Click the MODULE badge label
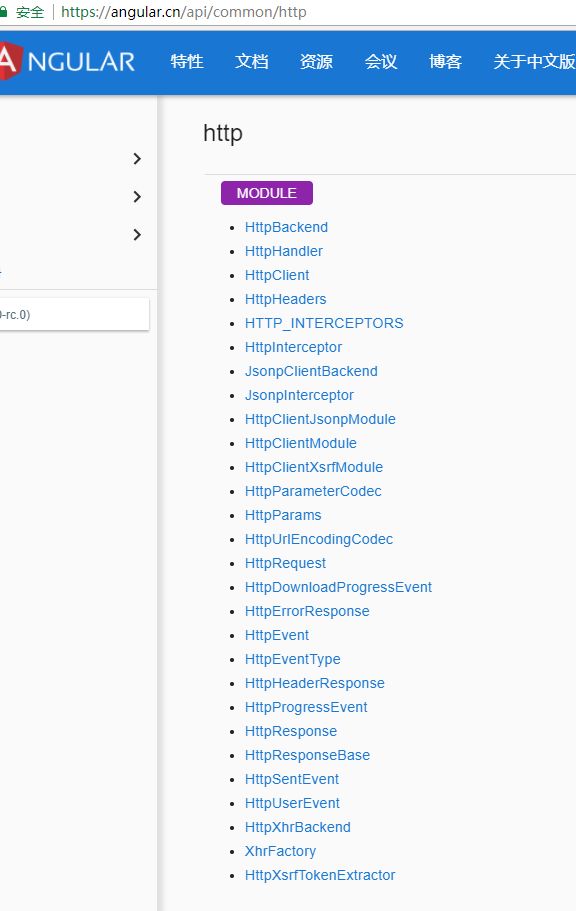 coord(267,193)
